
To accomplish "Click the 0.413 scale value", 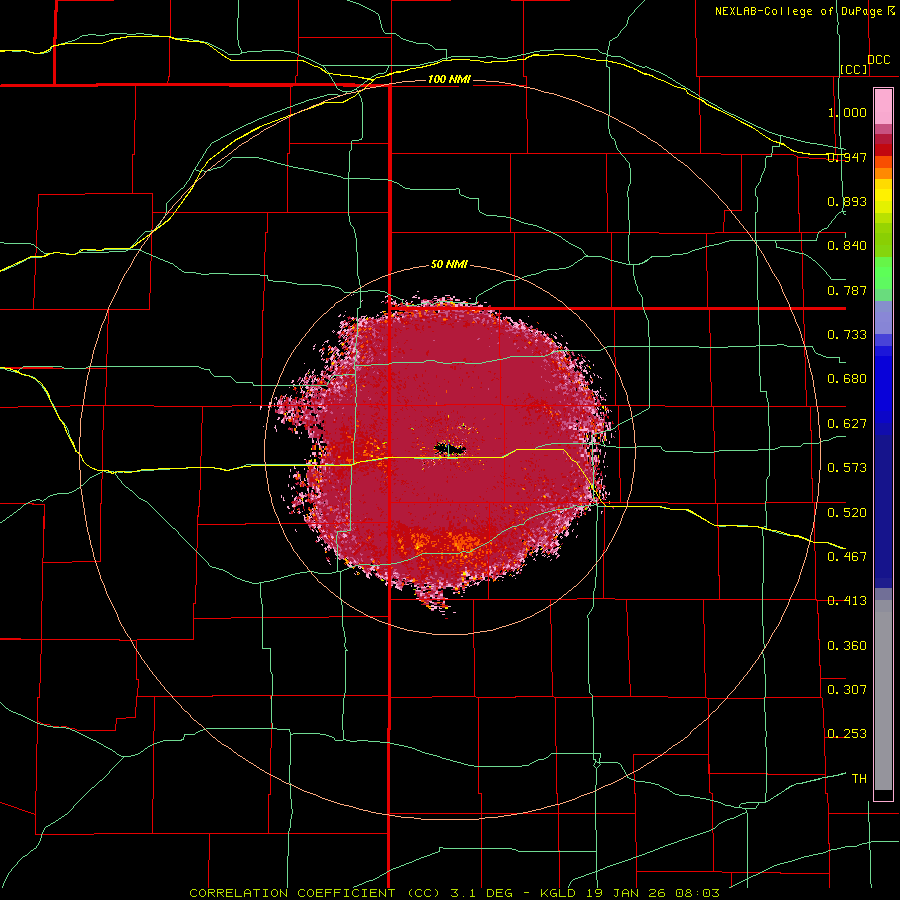I will tap(847, 601).
